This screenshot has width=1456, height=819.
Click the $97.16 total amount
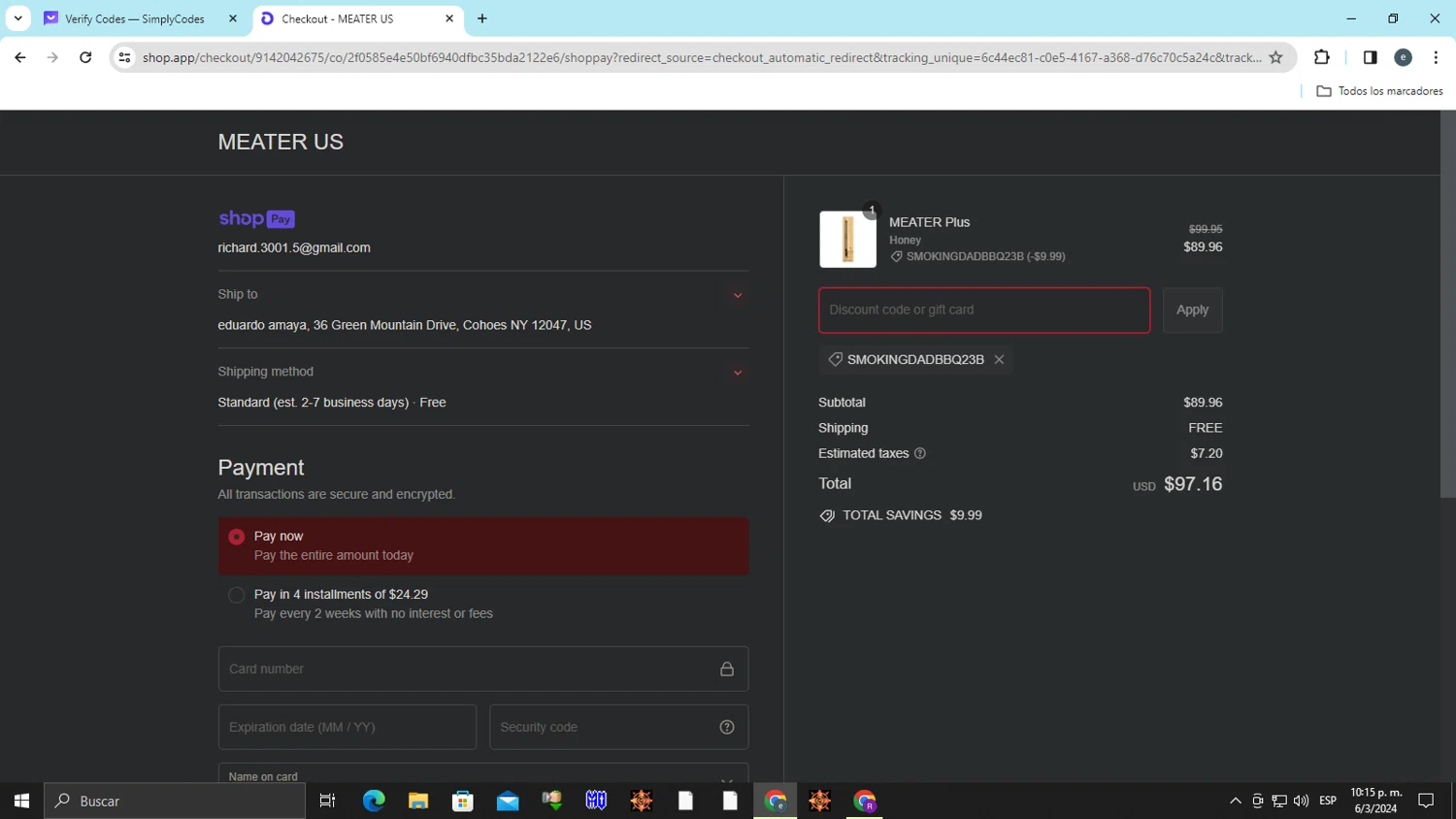point(1193,484)
